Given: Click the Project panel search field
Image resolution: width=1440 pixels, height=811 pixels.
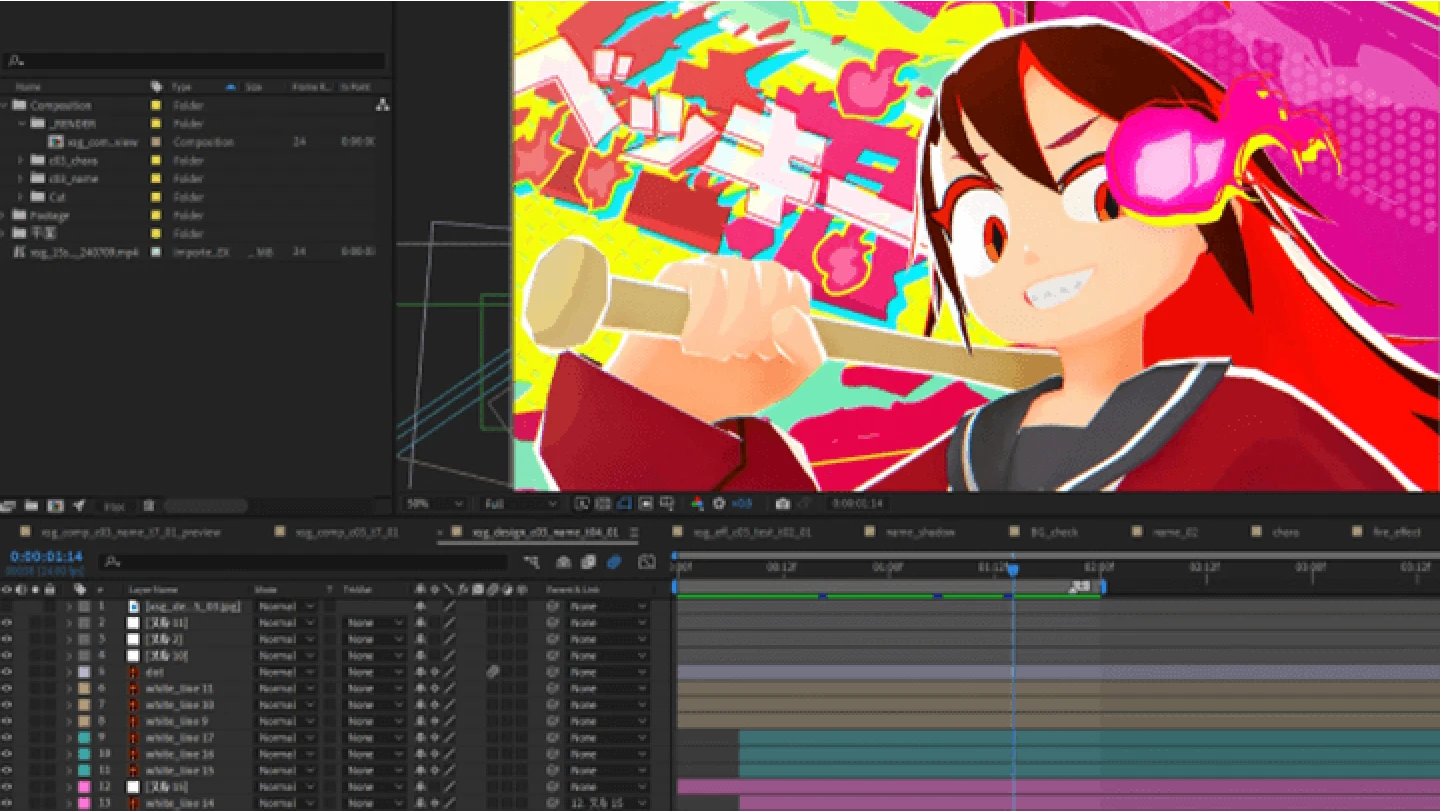Looking at the screenshot, I should 195,61.
